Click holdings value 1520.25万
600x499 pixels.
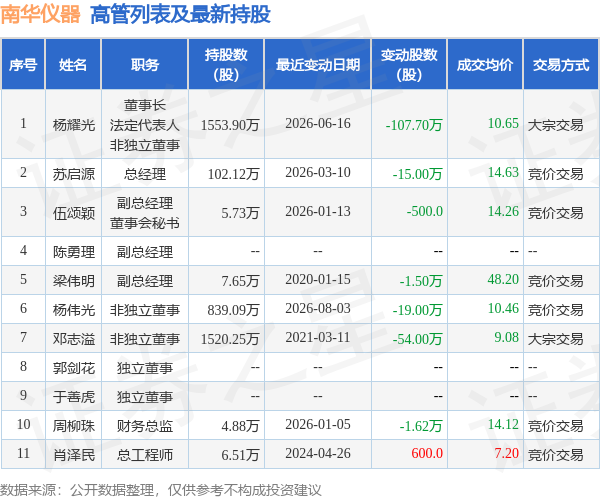click(x=230, y=339)
